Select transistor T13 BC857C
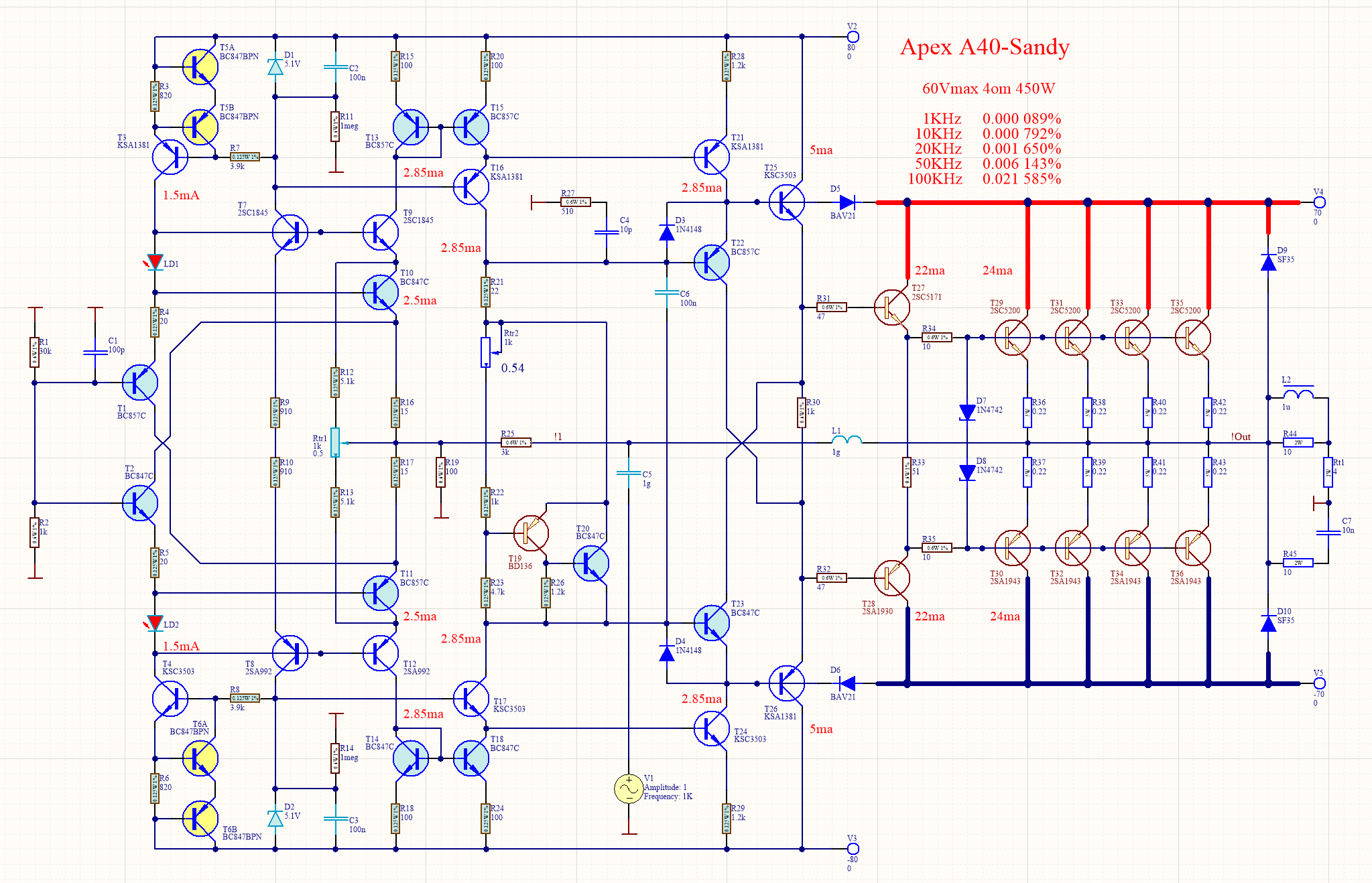The height and width of the screenshot is (883, 1372). pos(410,127)
